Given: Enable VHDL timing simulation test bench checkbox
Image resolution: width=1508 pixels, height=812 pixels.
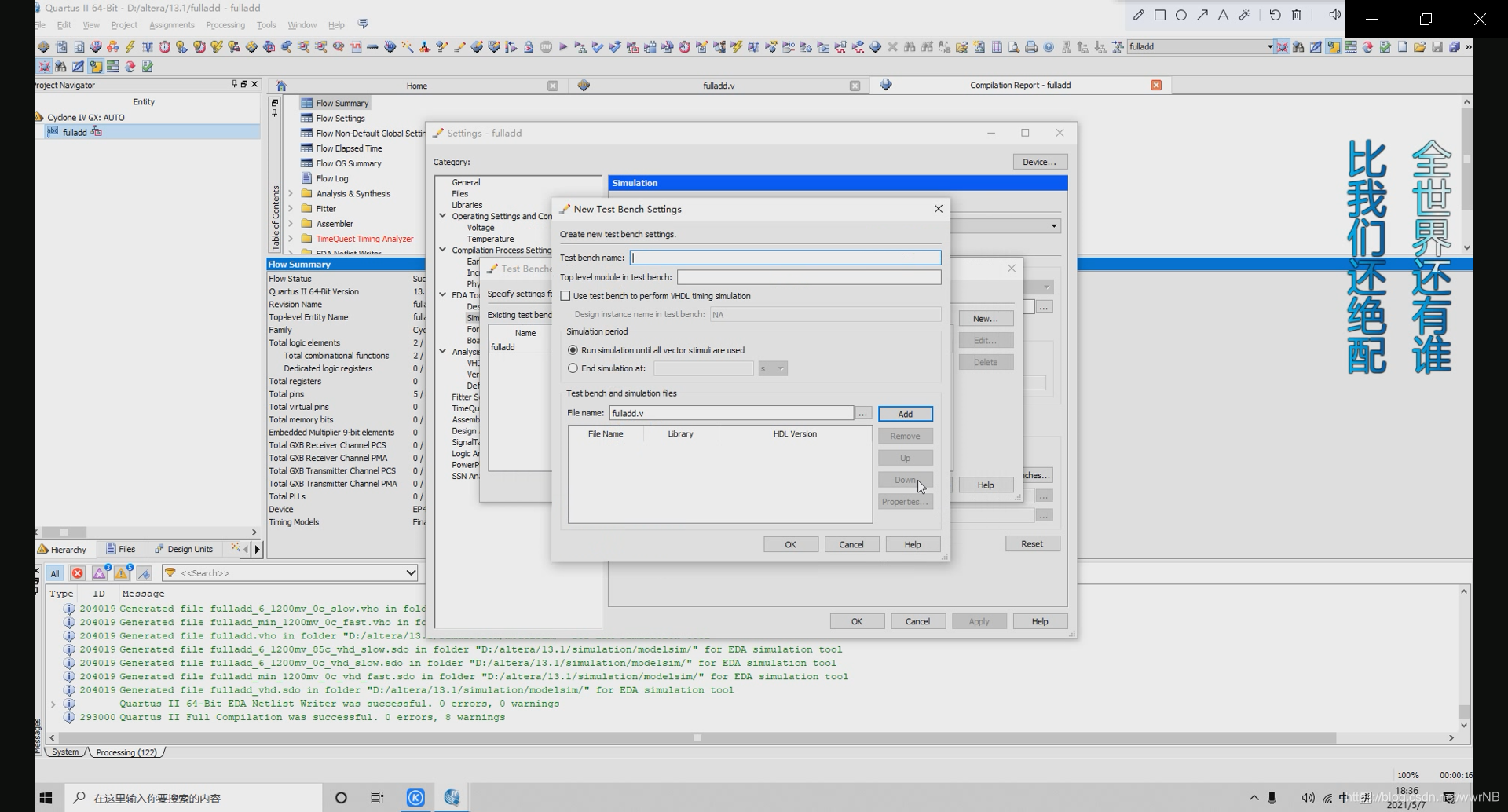Looking at the screenshot, I should [x=565, y=296].
